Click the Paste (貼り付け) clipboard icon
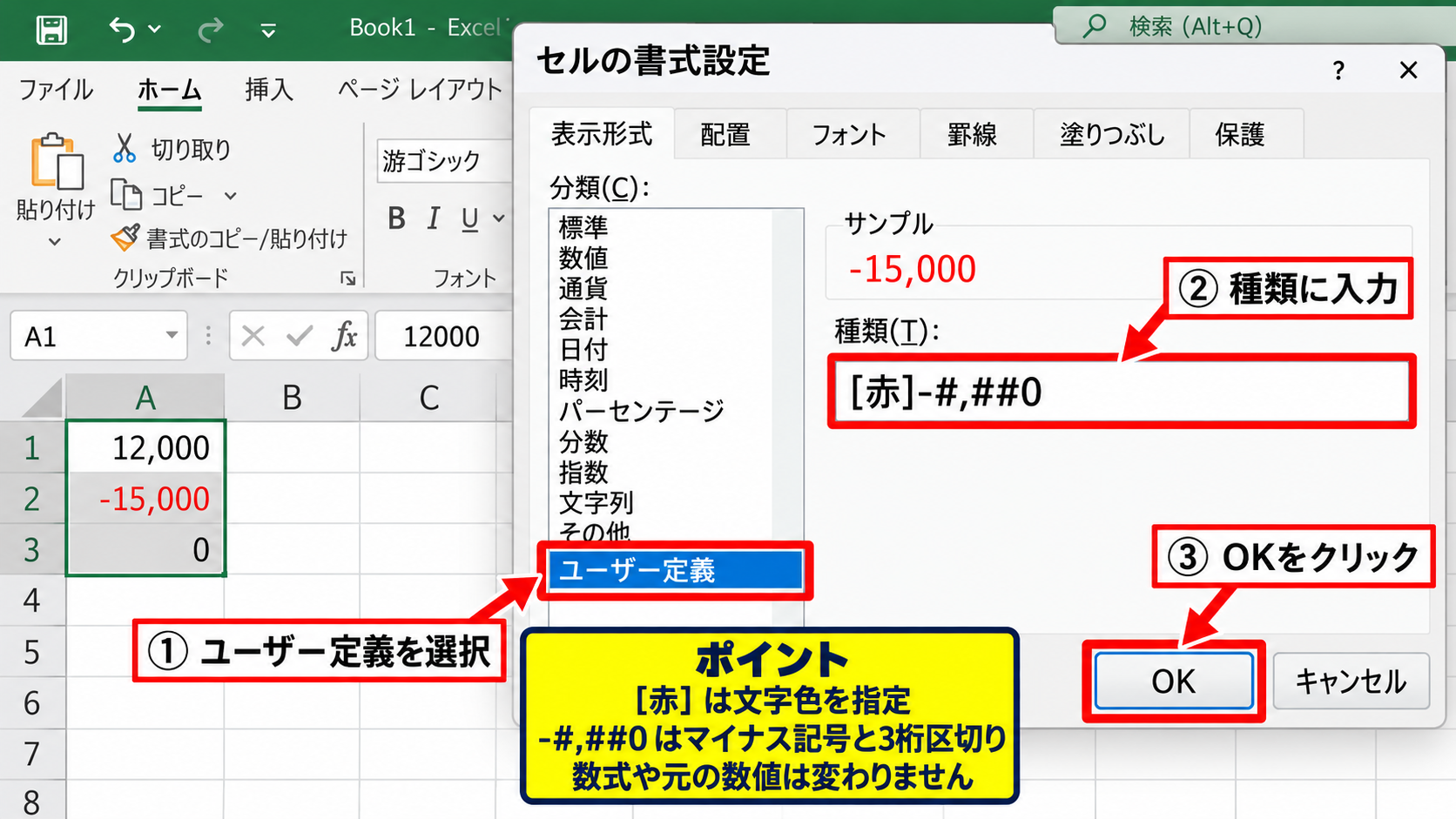1456x819 pixels. pyautogui.click(x=57, y=162)
